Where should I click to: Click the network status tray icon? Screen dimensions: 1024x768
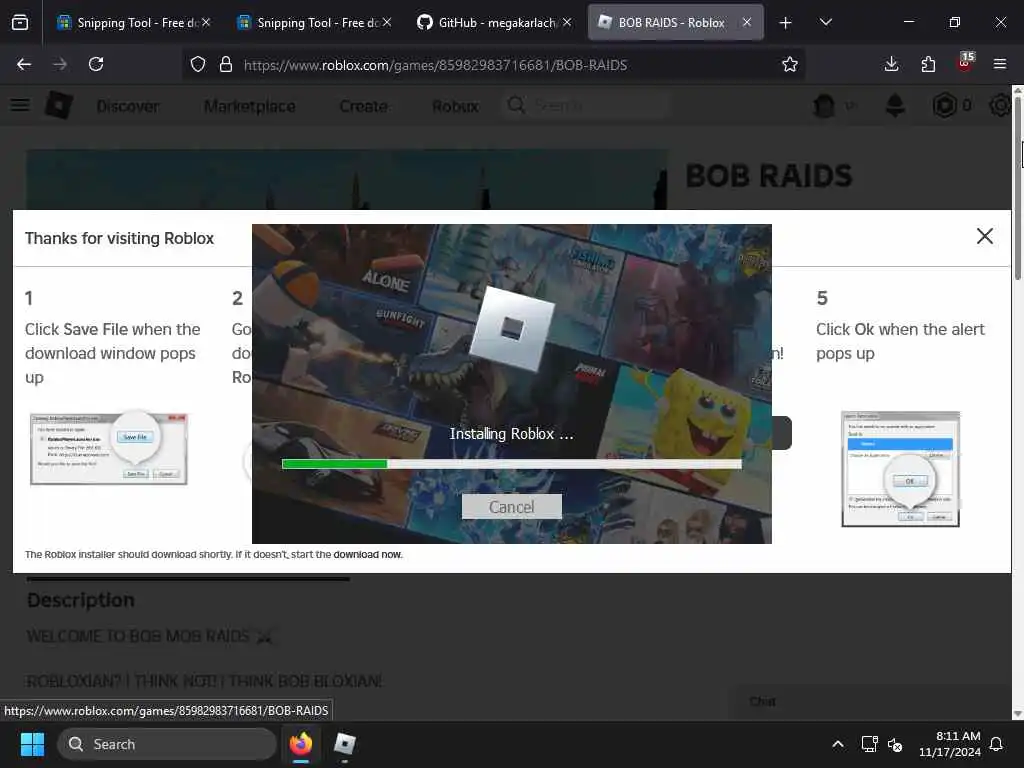869,744
